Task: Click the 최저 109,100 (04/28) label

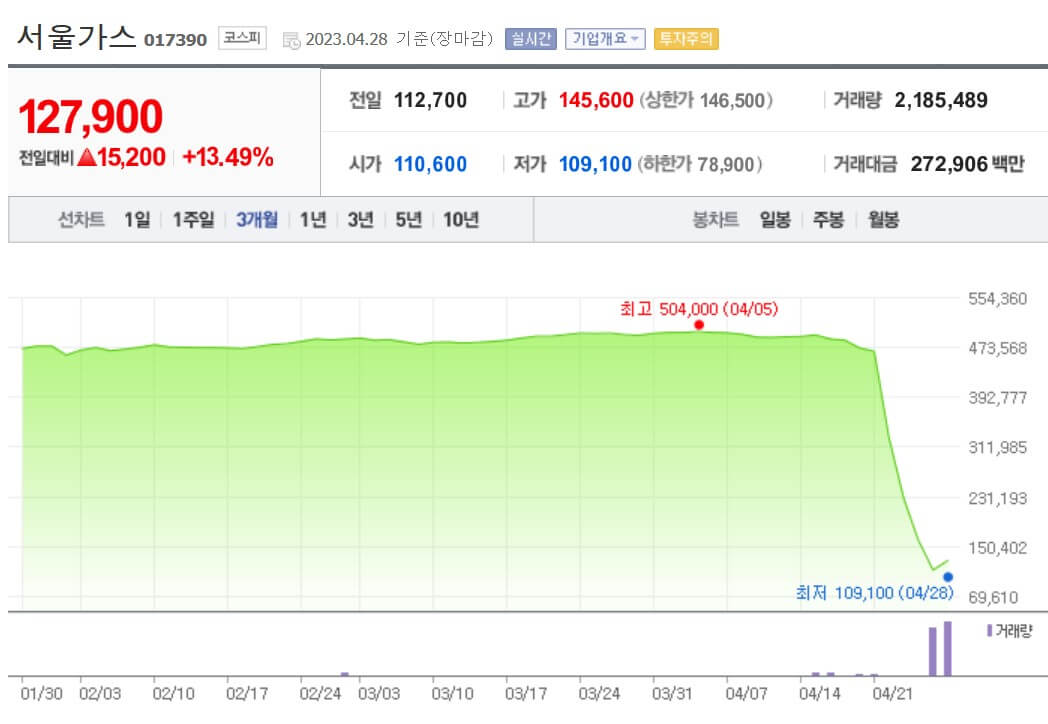Action: [x=874, y=593]
